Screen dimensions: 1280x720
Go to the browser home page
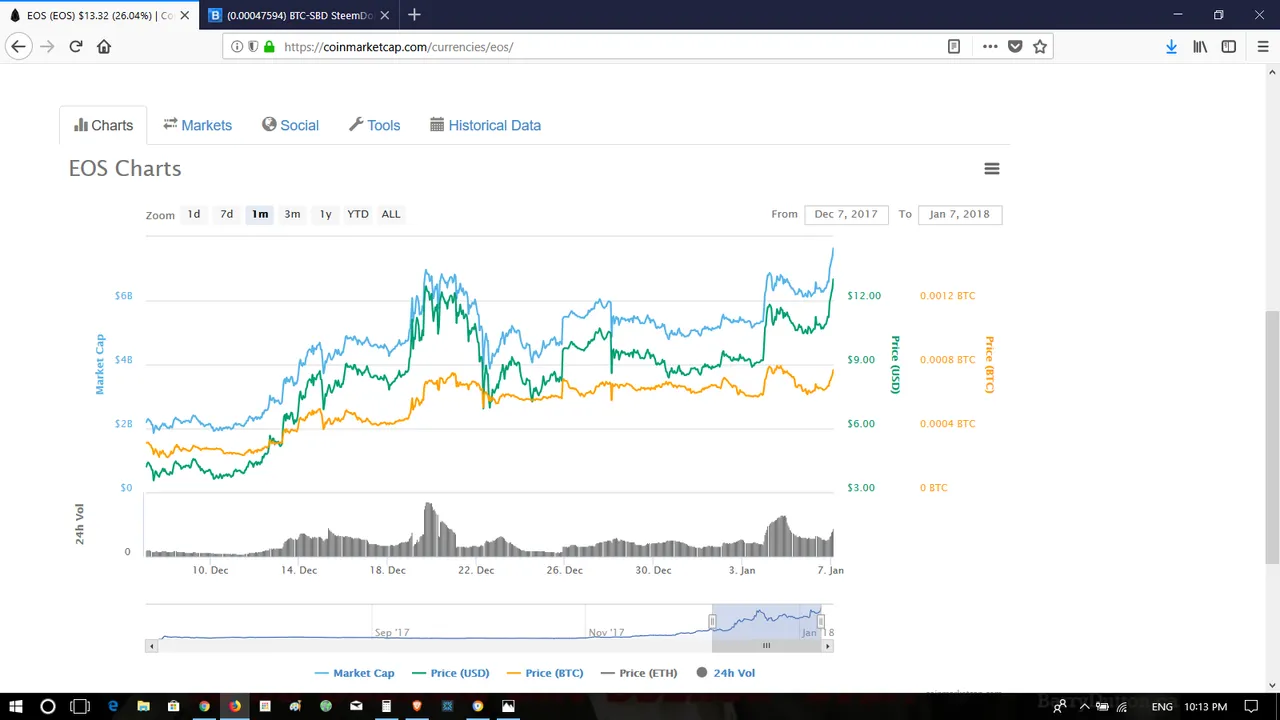(x=104, y=46)
